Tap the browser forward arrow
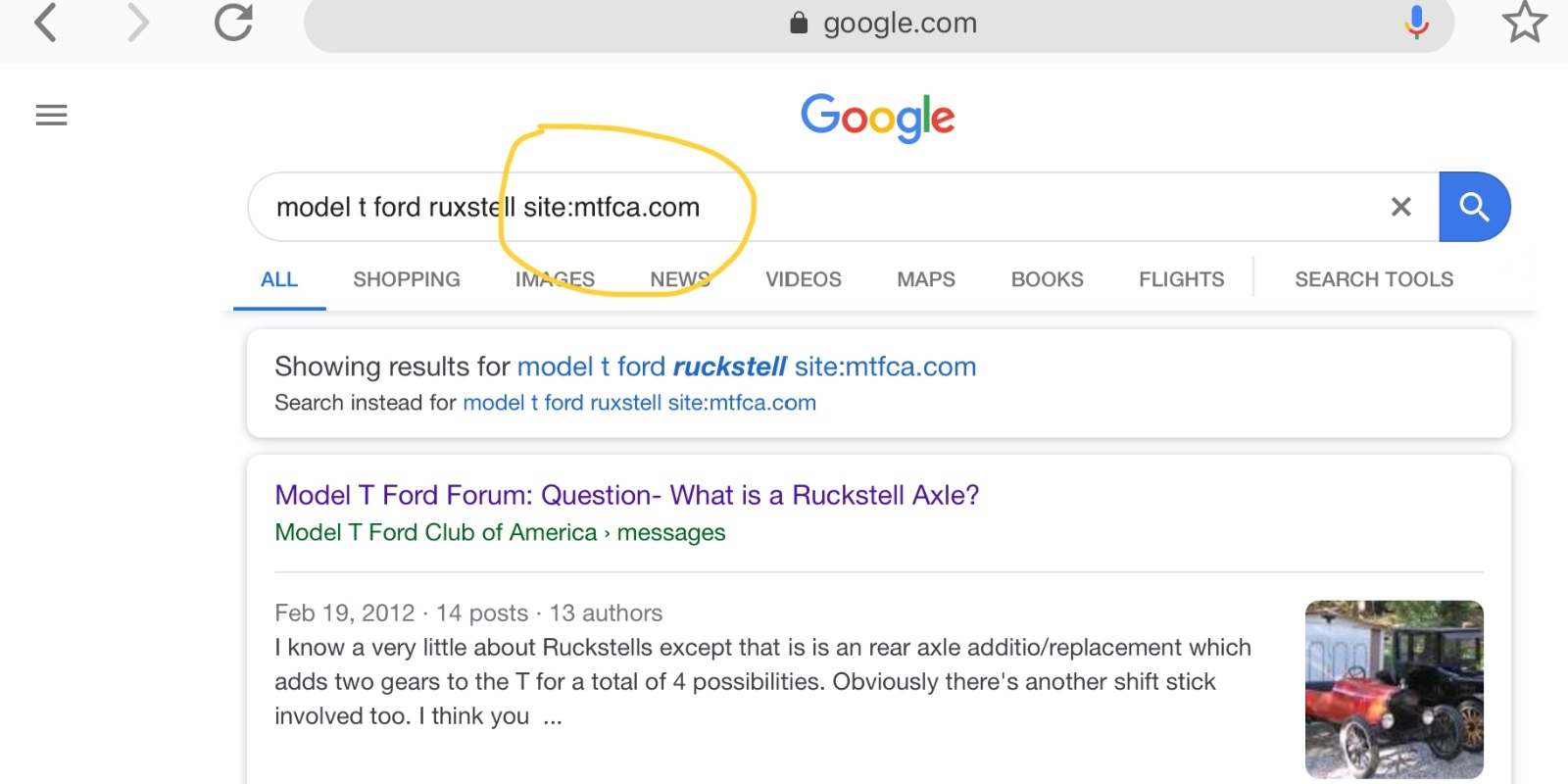 point(138,23)
